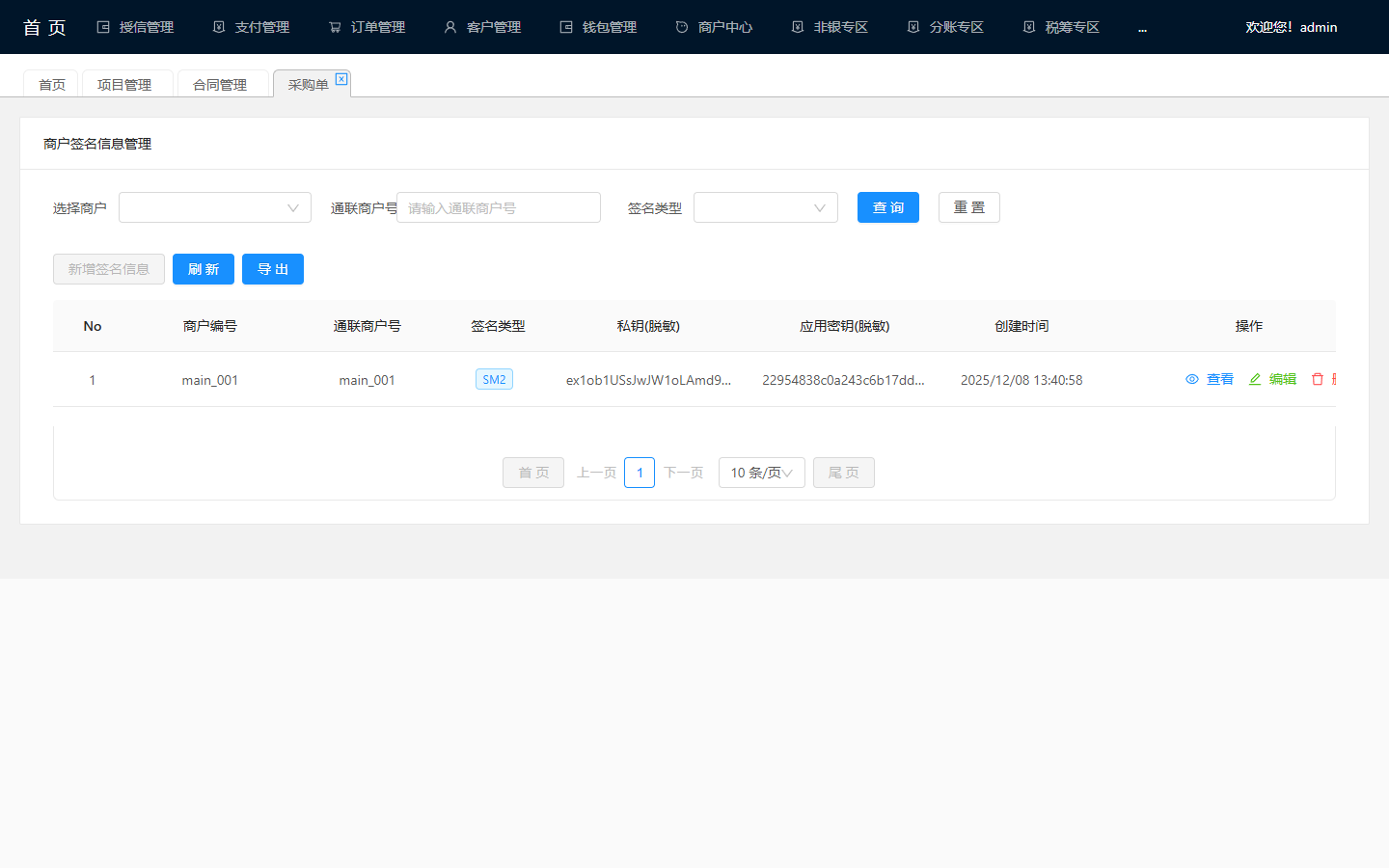Click the 刷新 refresh button
Viewport: 1389px width, 868px height.
click(x=204, y=269)
